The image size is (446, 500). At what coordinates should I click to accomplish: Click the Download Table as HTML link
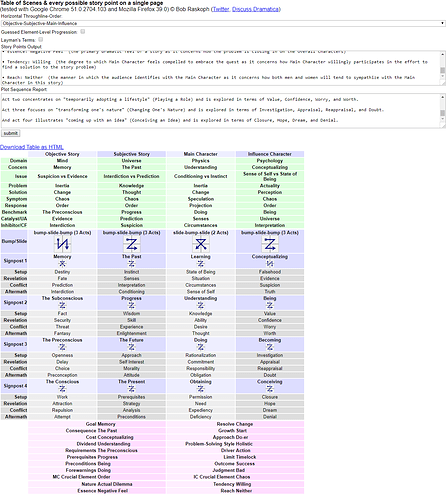pos(32,147)
